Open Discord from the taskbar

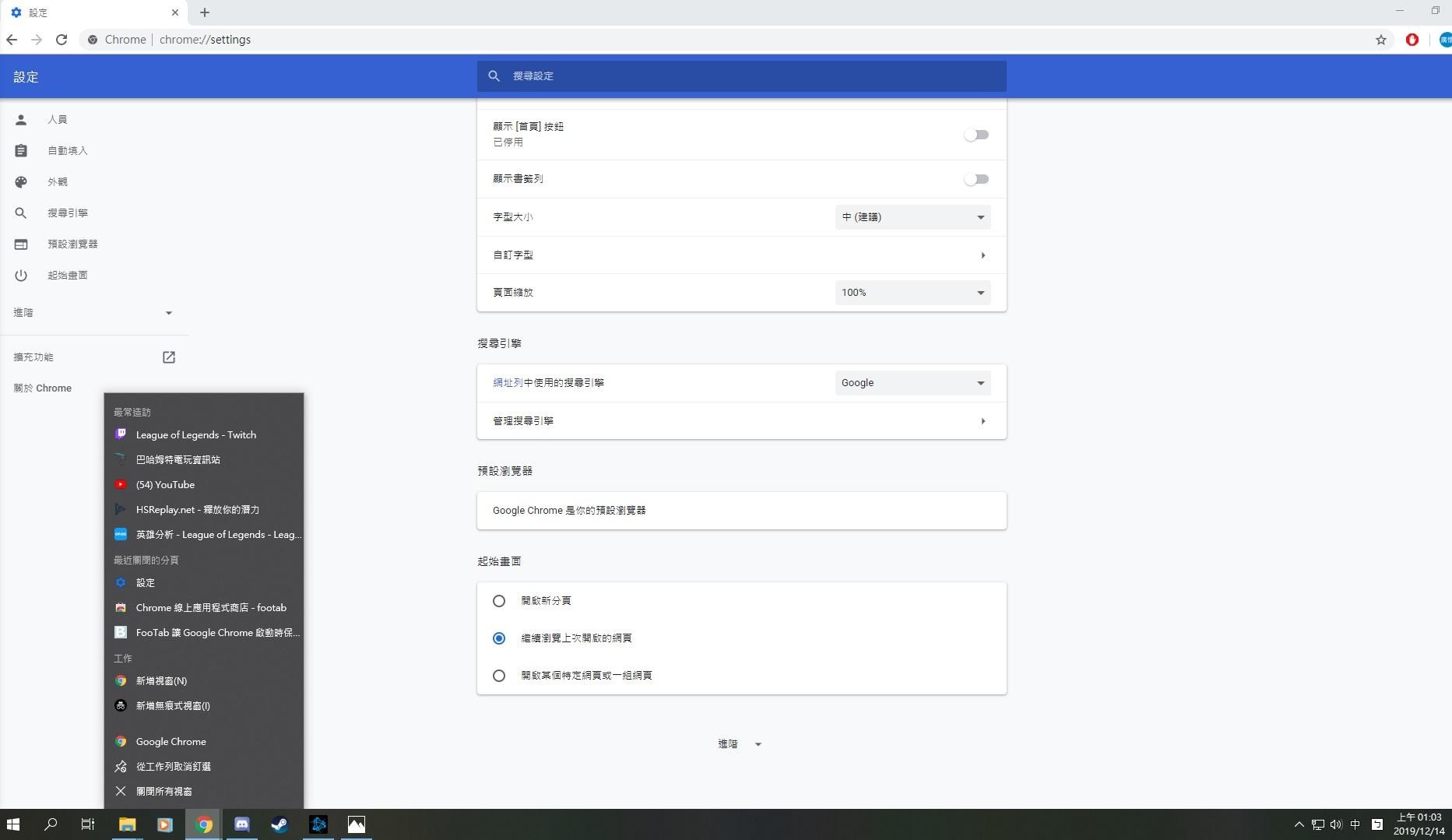pos(241,824)
